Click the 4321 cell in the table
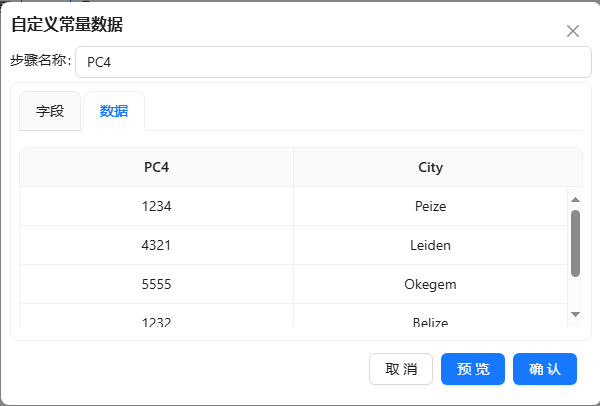The image size is (600, 406). click(156, 246)
